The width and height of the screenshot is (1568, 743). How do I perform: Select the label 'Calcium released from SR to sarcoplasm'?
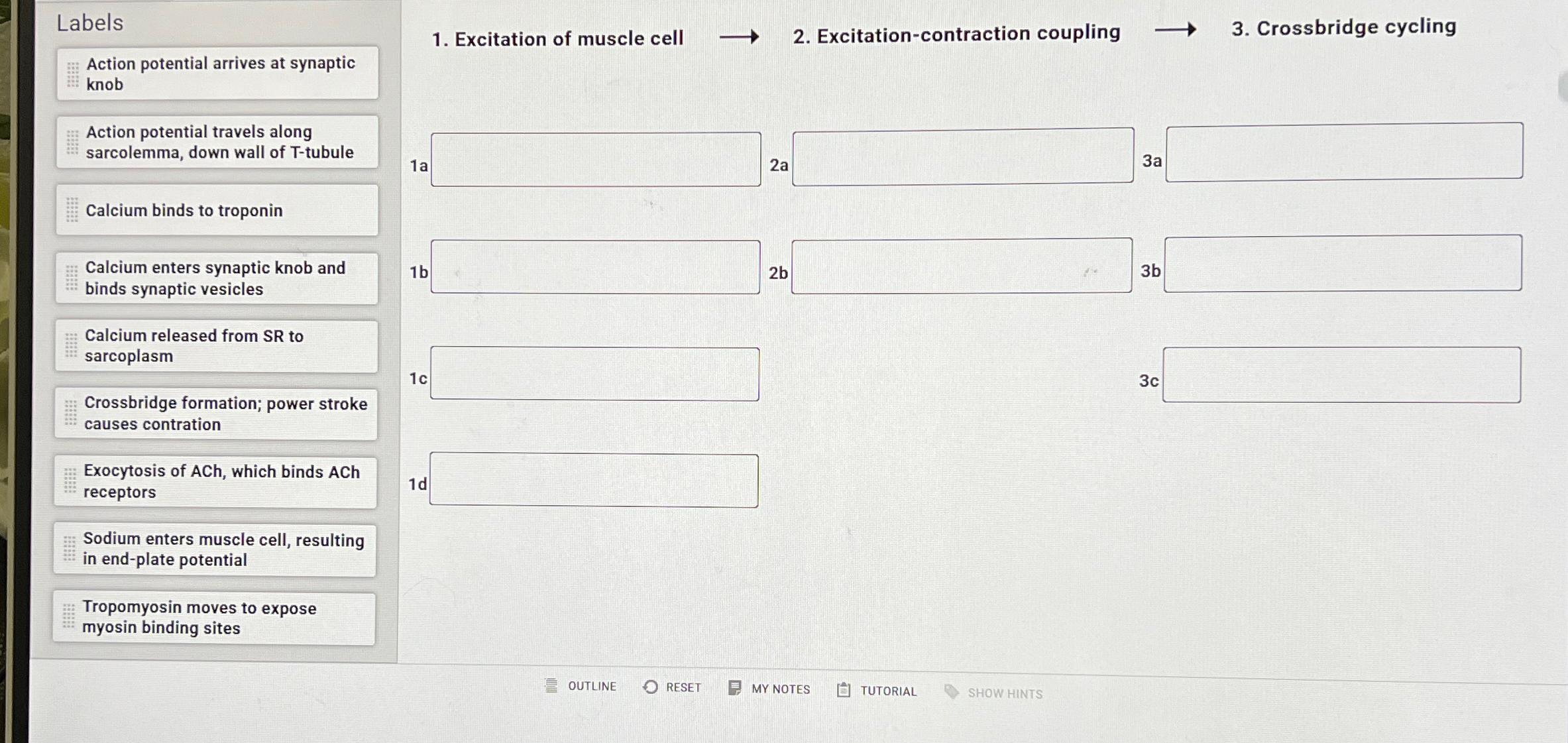pos(216,345)
